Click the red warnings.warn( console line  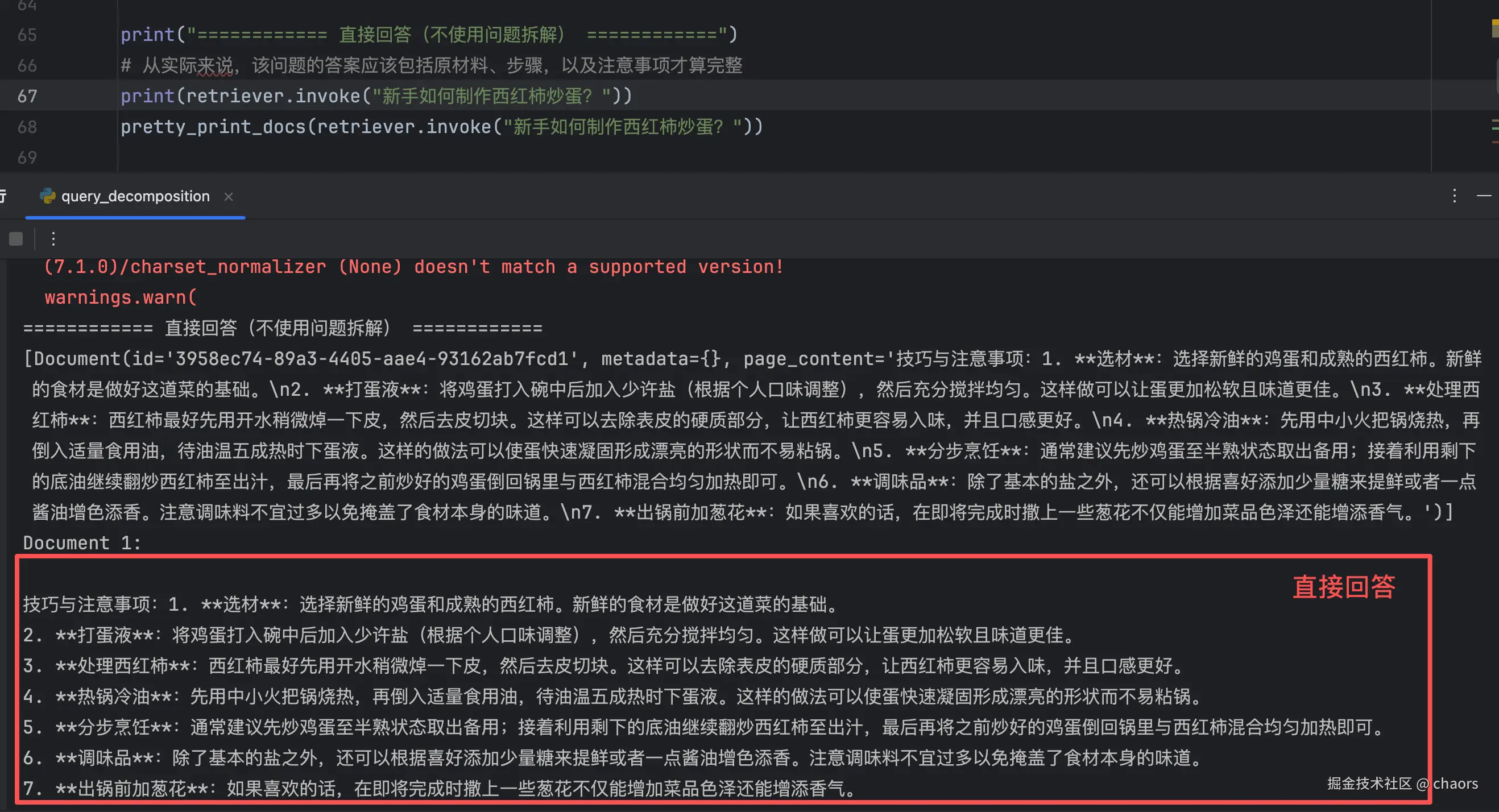(x=121, y=297)
